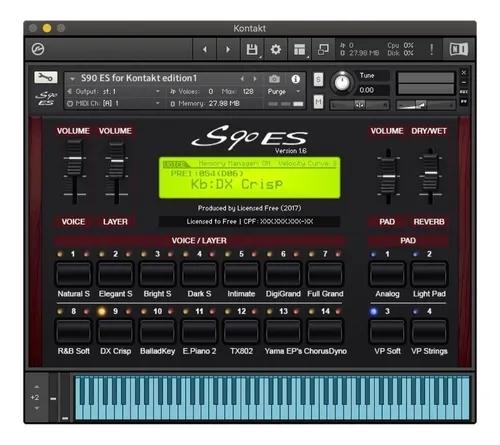Select previous preset arrow in instrument header
This screenshot has height=445, width=500.
pyautogui.click(x=242, y=79)
